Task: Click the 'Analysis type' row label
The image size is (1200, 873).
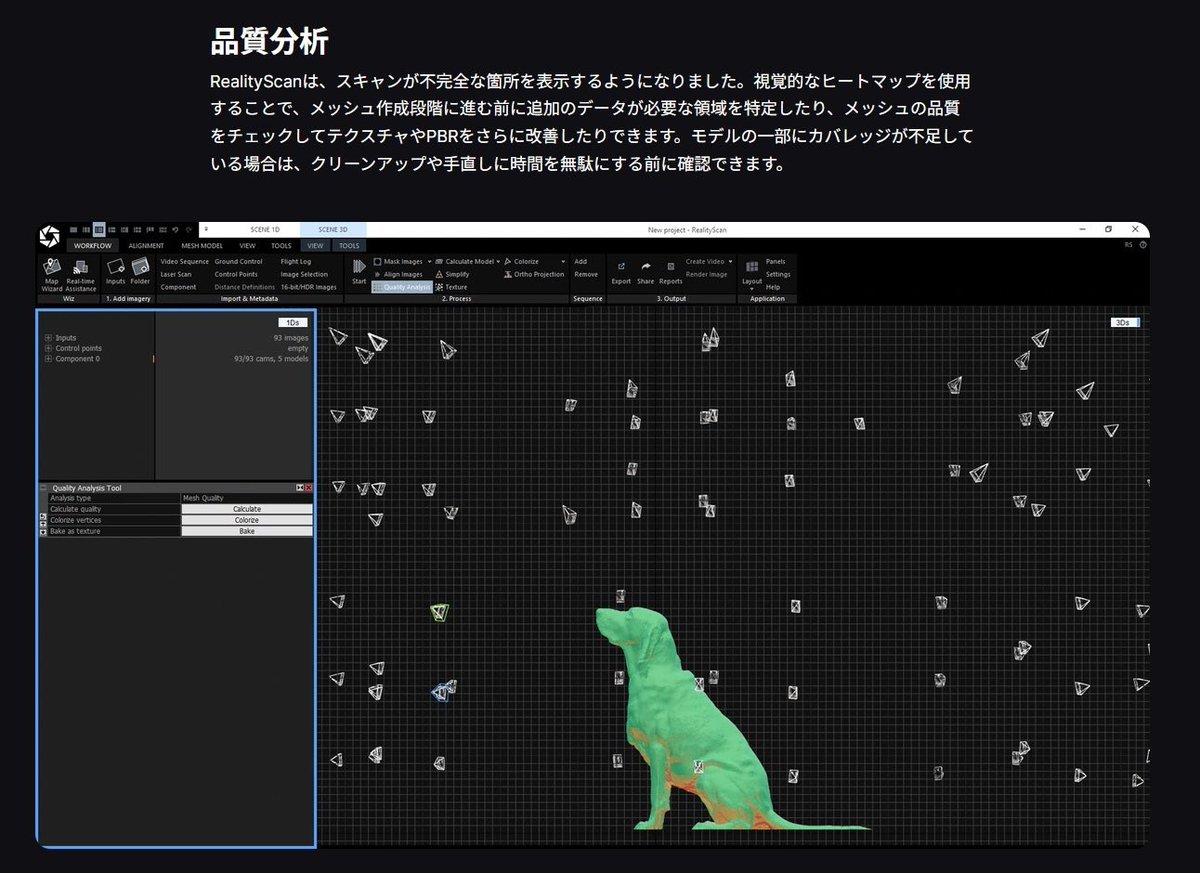Action: pos(71,498)
